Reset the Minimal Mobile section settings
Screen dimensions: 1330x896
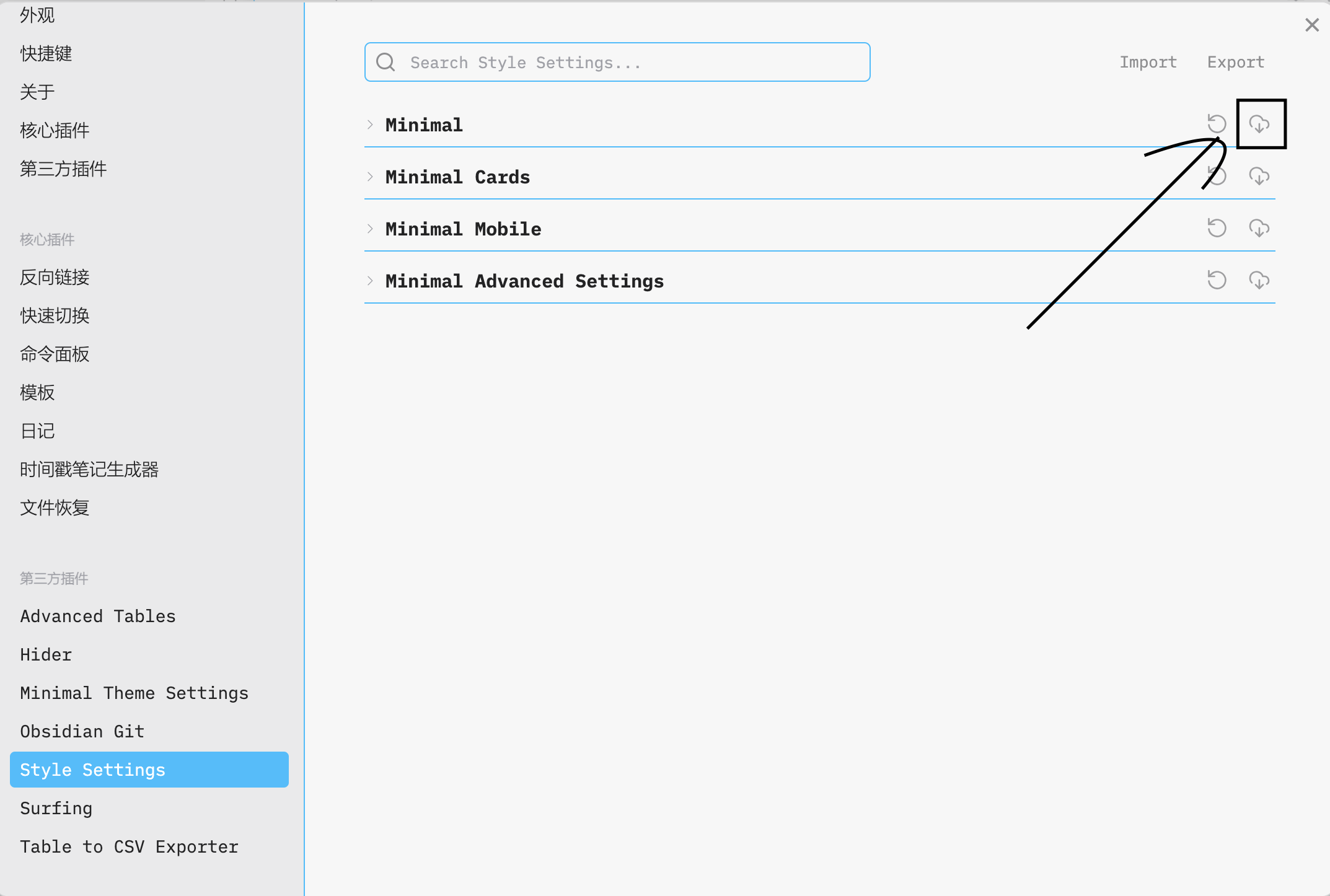click(x=1217, y=228)
